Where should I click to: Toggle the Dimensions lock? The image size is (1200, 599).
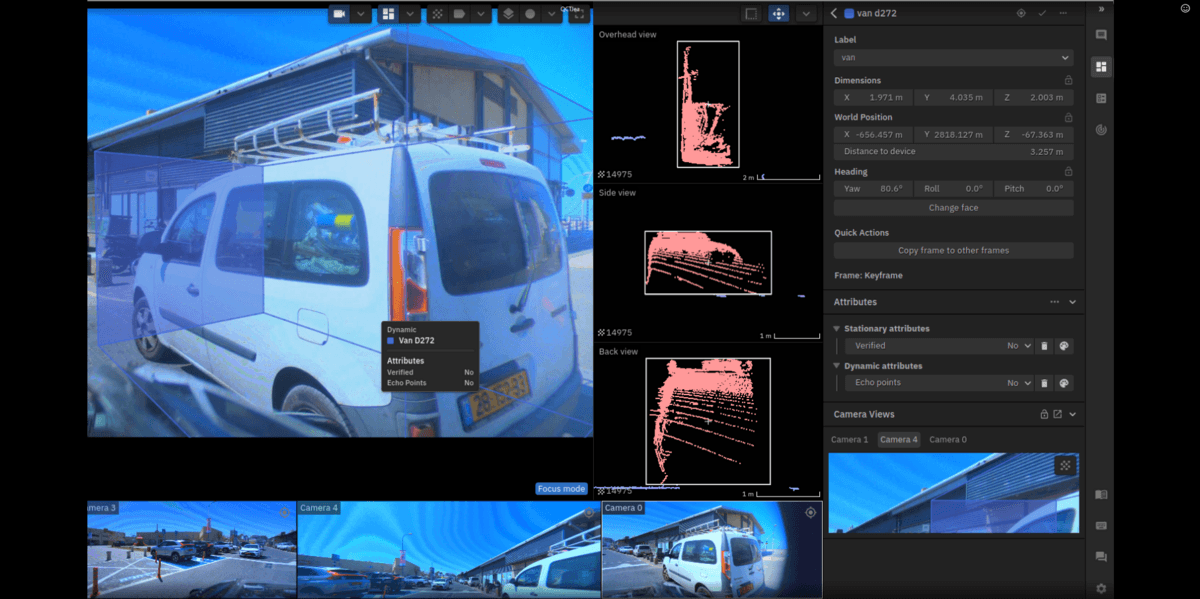[1068, 80]
